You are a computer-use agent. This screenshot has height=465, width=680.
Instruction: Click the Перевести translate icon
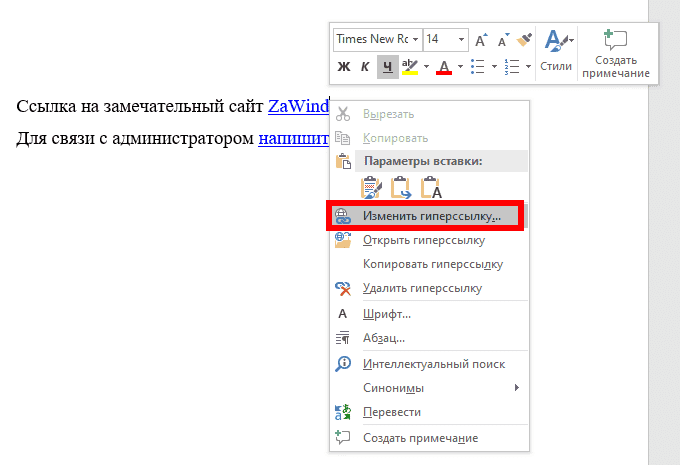[343, 412]
